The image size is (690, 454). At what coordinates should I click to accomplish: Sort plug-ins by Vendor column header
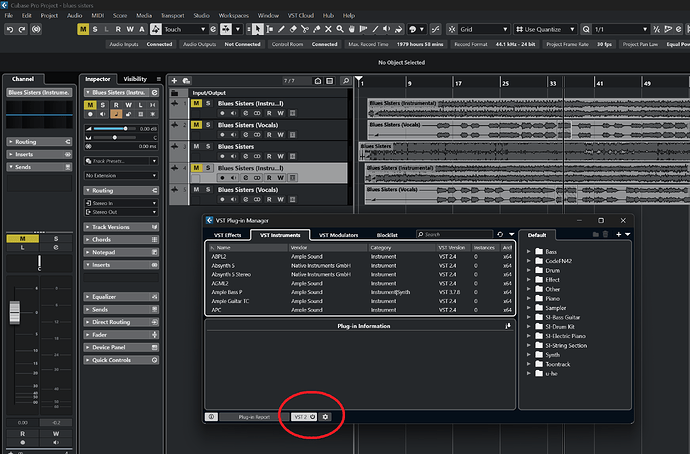click(328, 248)
